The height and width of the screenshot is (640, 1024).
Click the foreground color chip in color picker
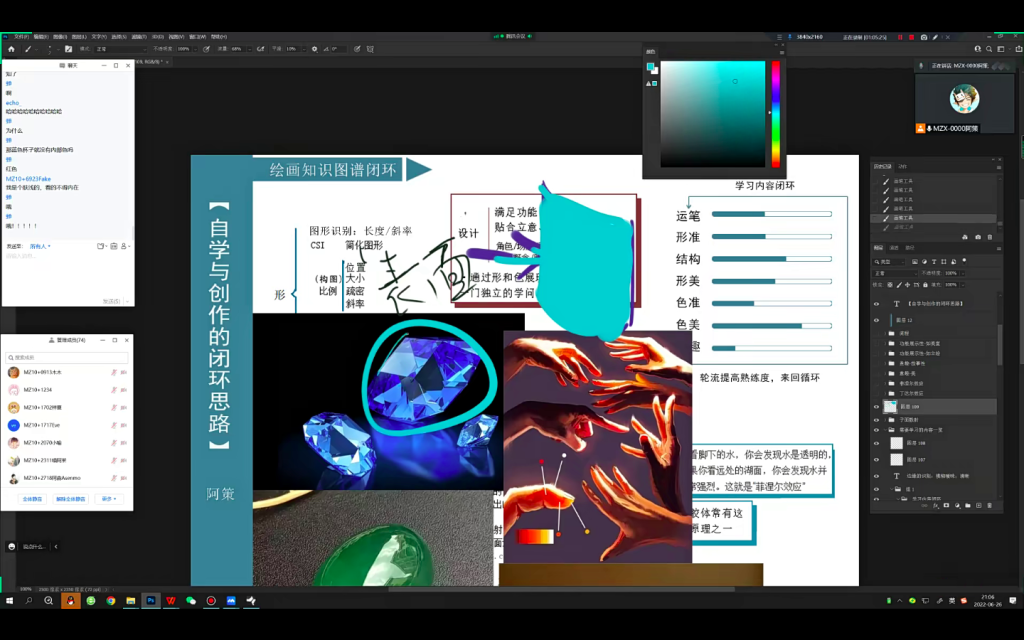point(650,68)
